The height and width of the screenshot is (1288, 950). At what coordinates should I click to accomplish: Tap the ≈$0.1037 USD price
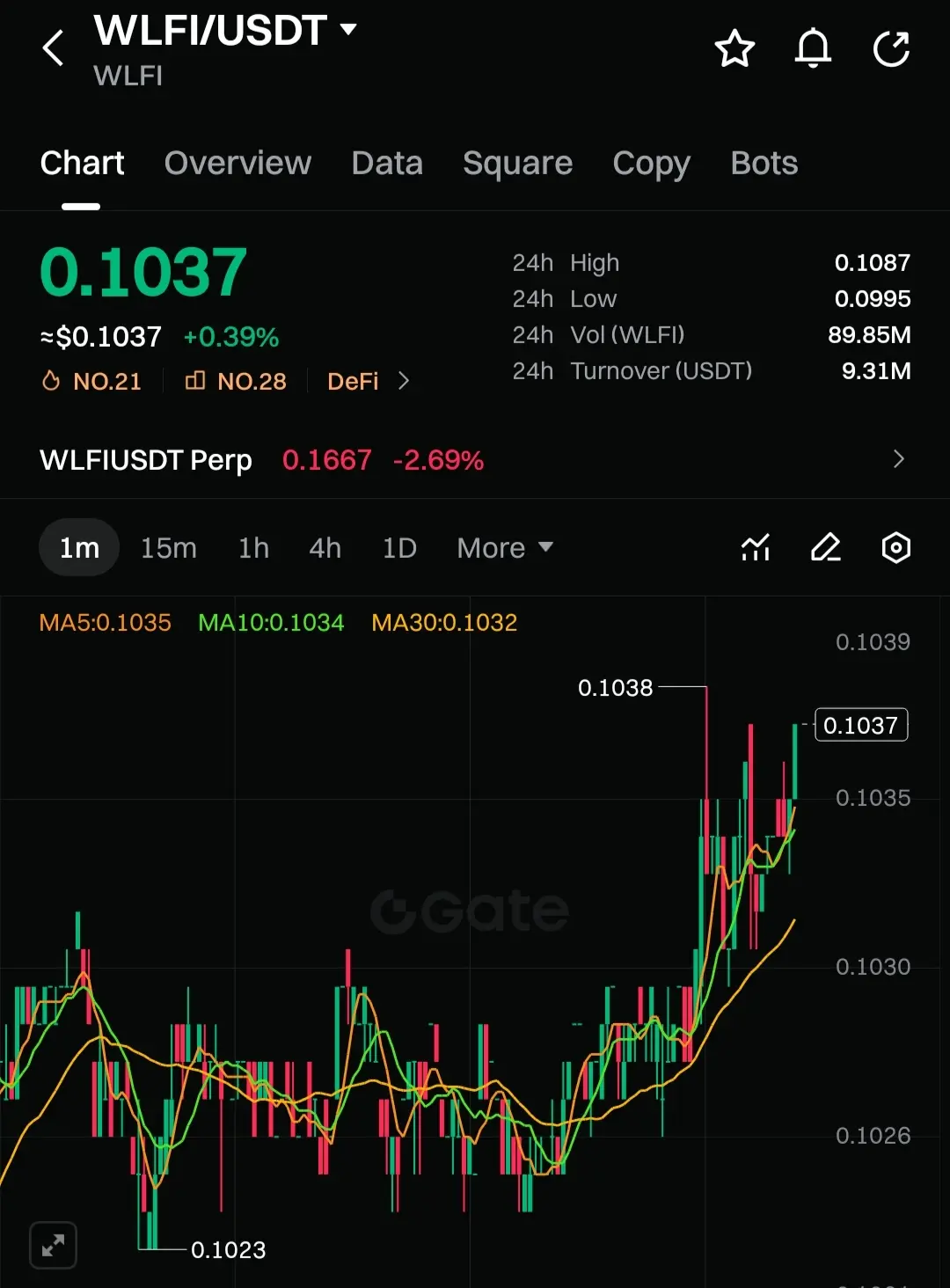click(x=101, y=337)
